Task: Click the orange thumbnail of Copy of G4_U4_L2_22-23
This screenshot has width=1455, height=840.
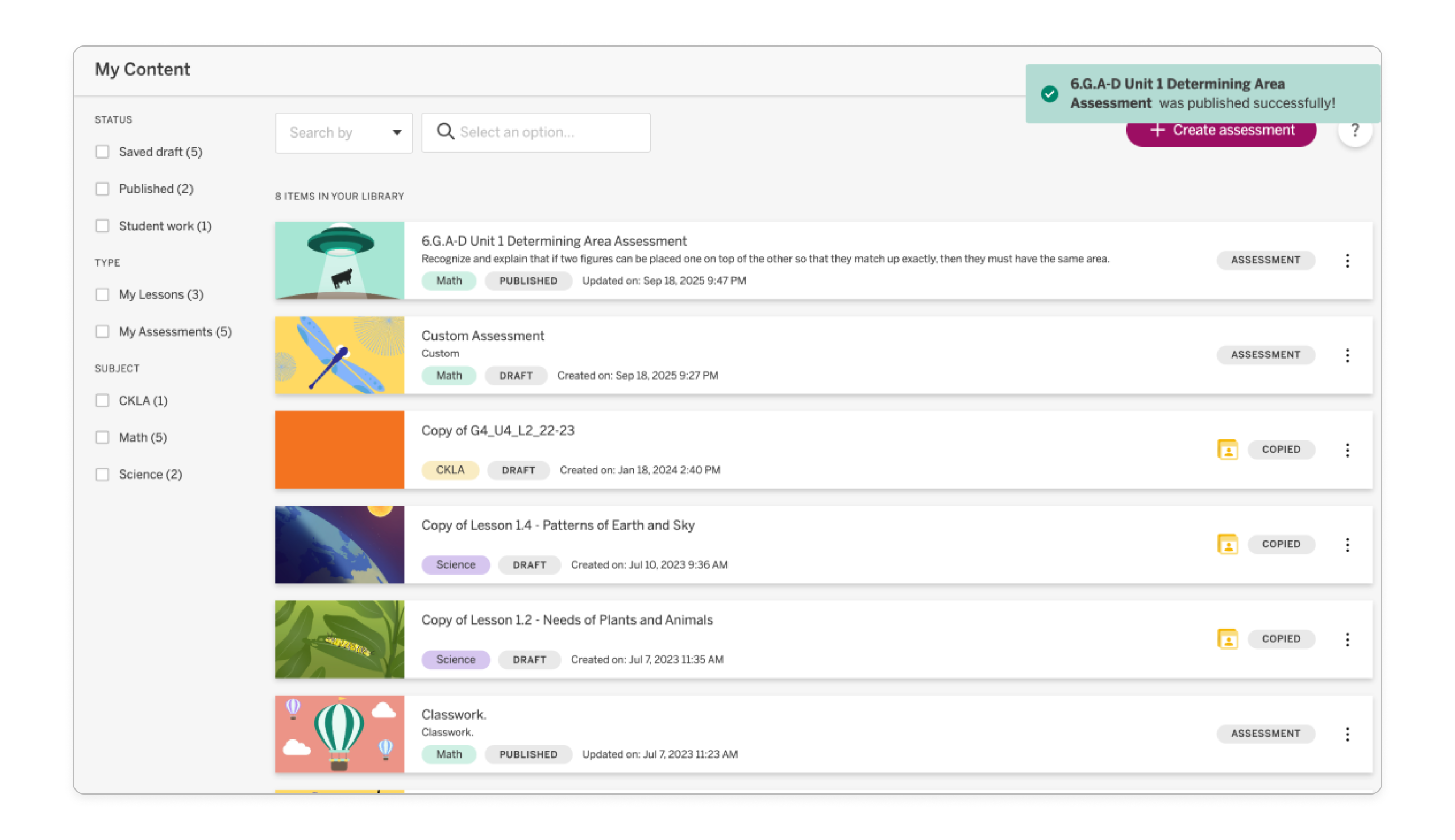Action: tap(339, 450)
